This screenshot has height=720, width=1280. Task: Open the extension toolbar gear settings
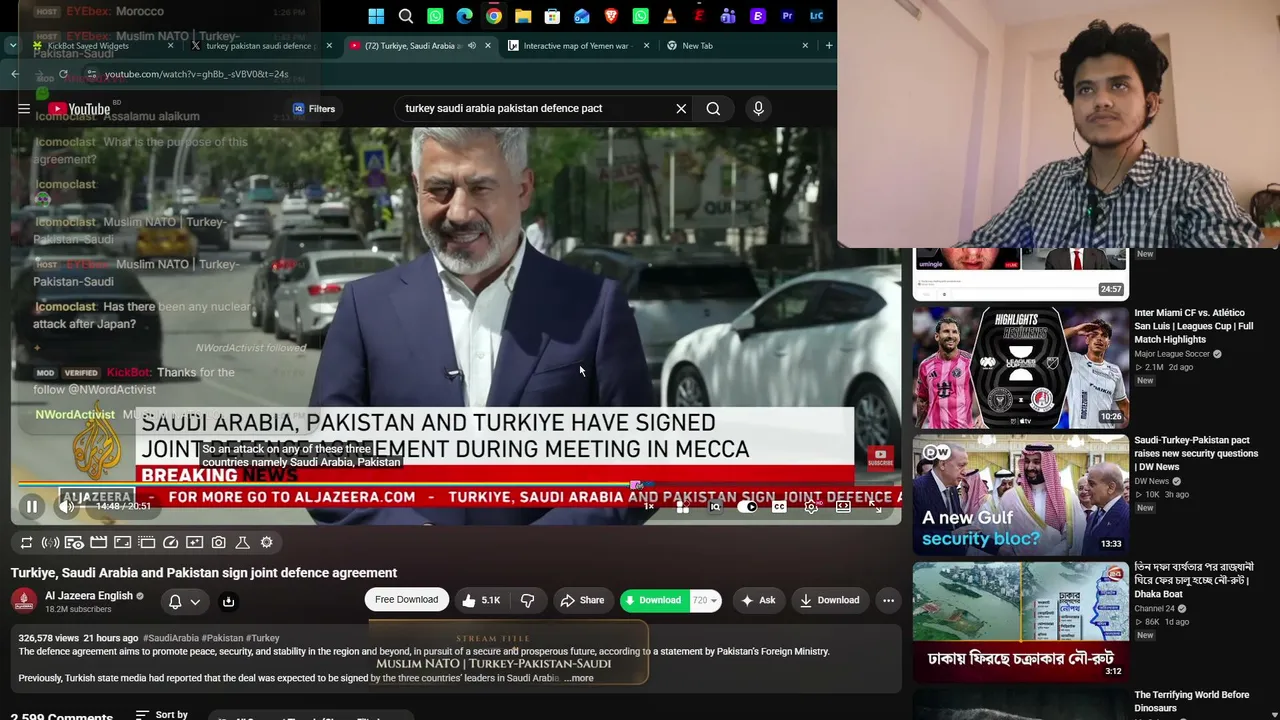point(267,542)
